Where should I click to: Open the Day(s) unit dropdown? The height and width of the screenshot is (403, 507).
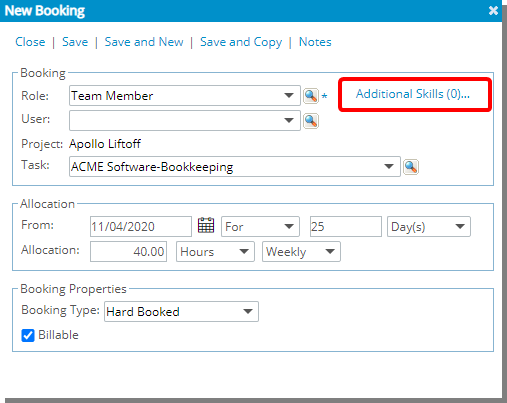click(429, 227)
